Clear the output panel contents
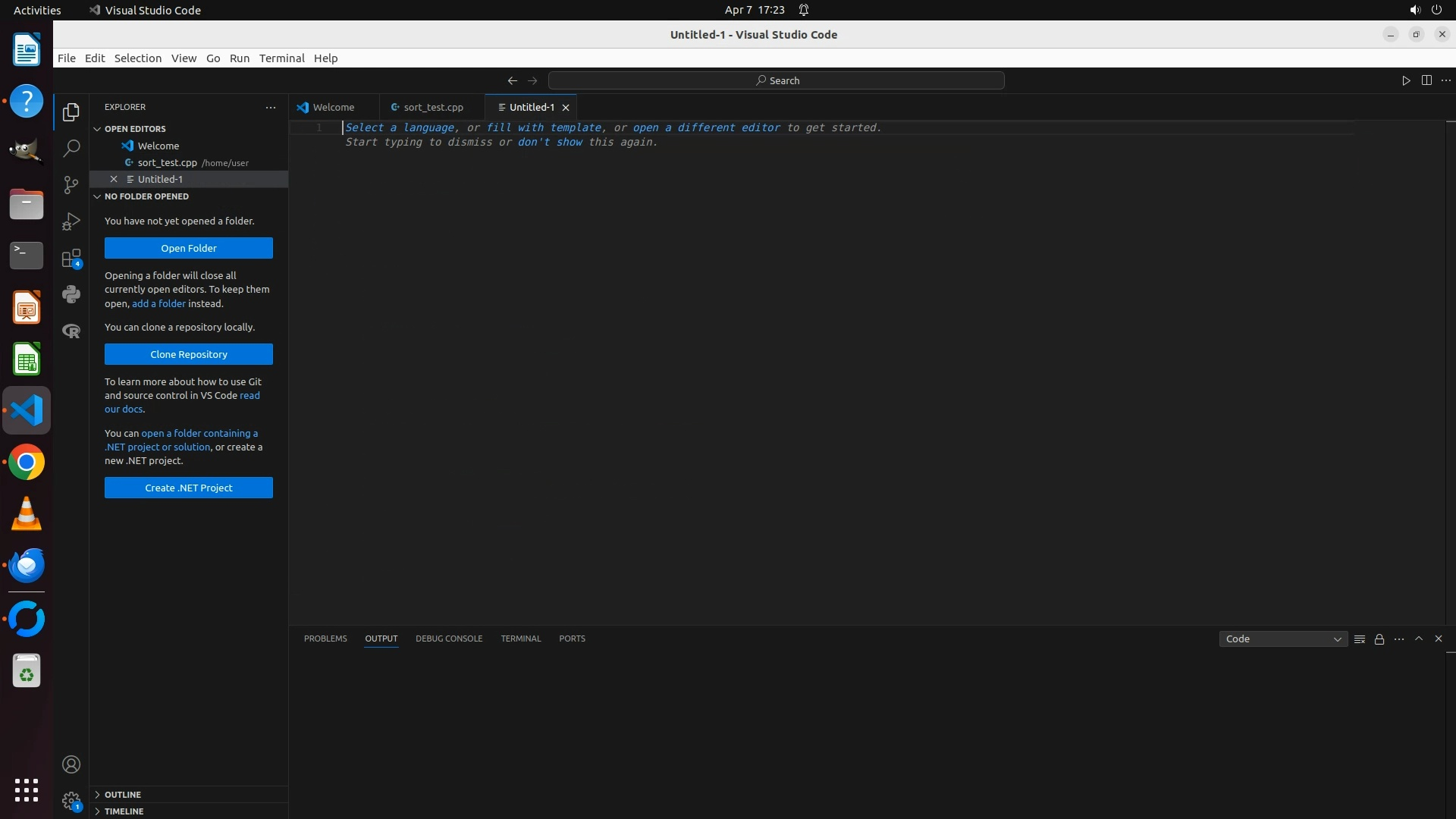 coord(1360,639)
